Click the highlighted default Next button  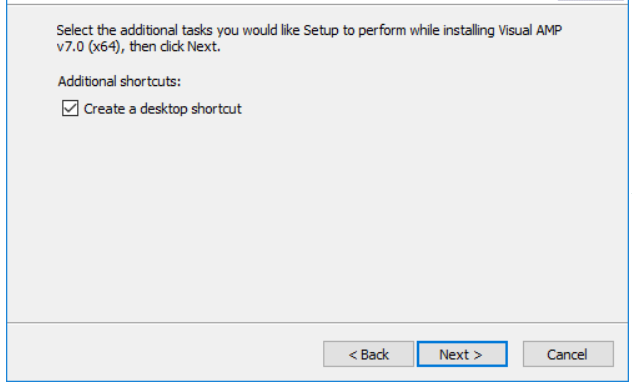[462, 354]
